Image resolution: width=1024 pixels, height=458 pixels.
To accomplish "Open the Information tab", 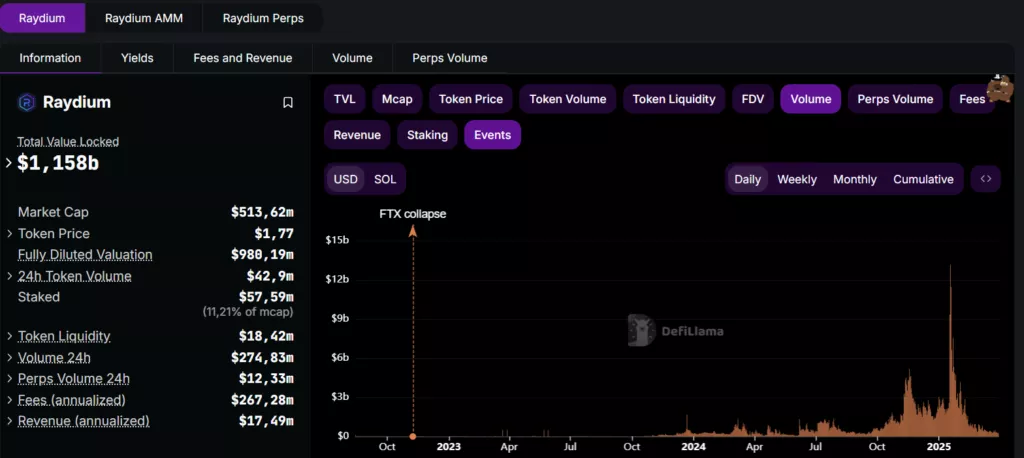I will coord(50,58).
